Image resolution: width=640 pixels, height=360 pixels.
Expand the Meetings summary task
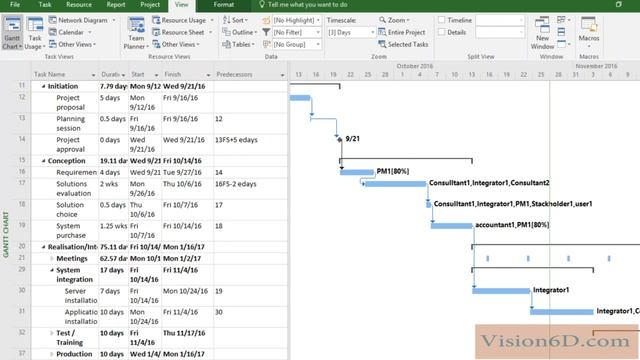[52, 259]
